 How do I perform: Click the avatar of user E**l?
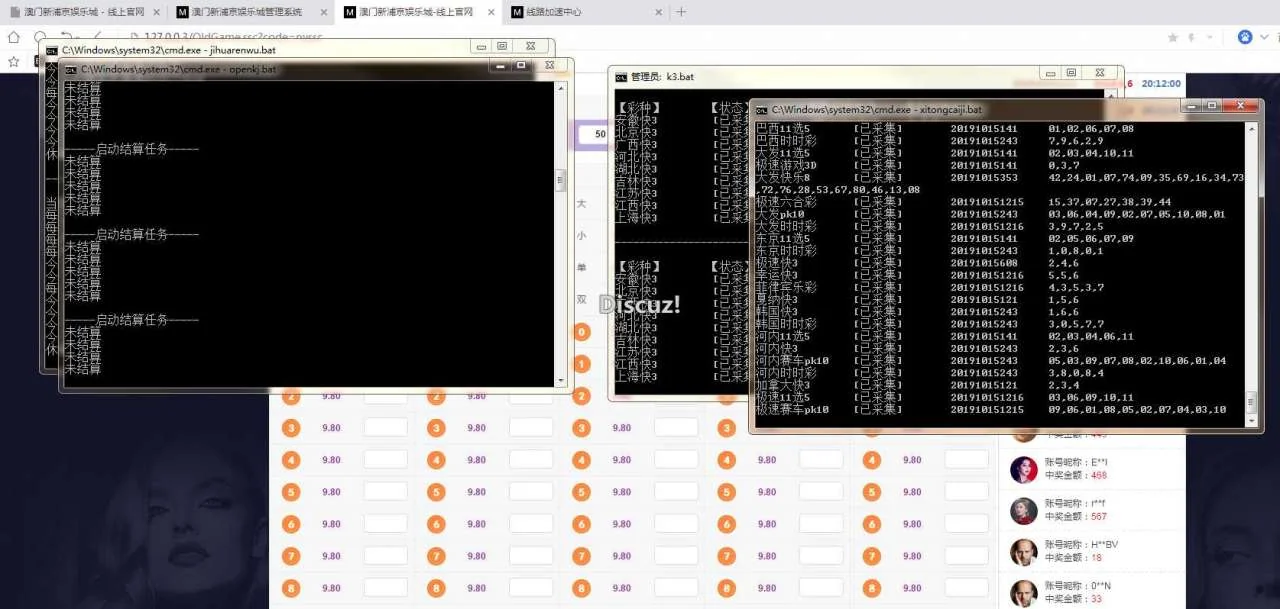1023,469
